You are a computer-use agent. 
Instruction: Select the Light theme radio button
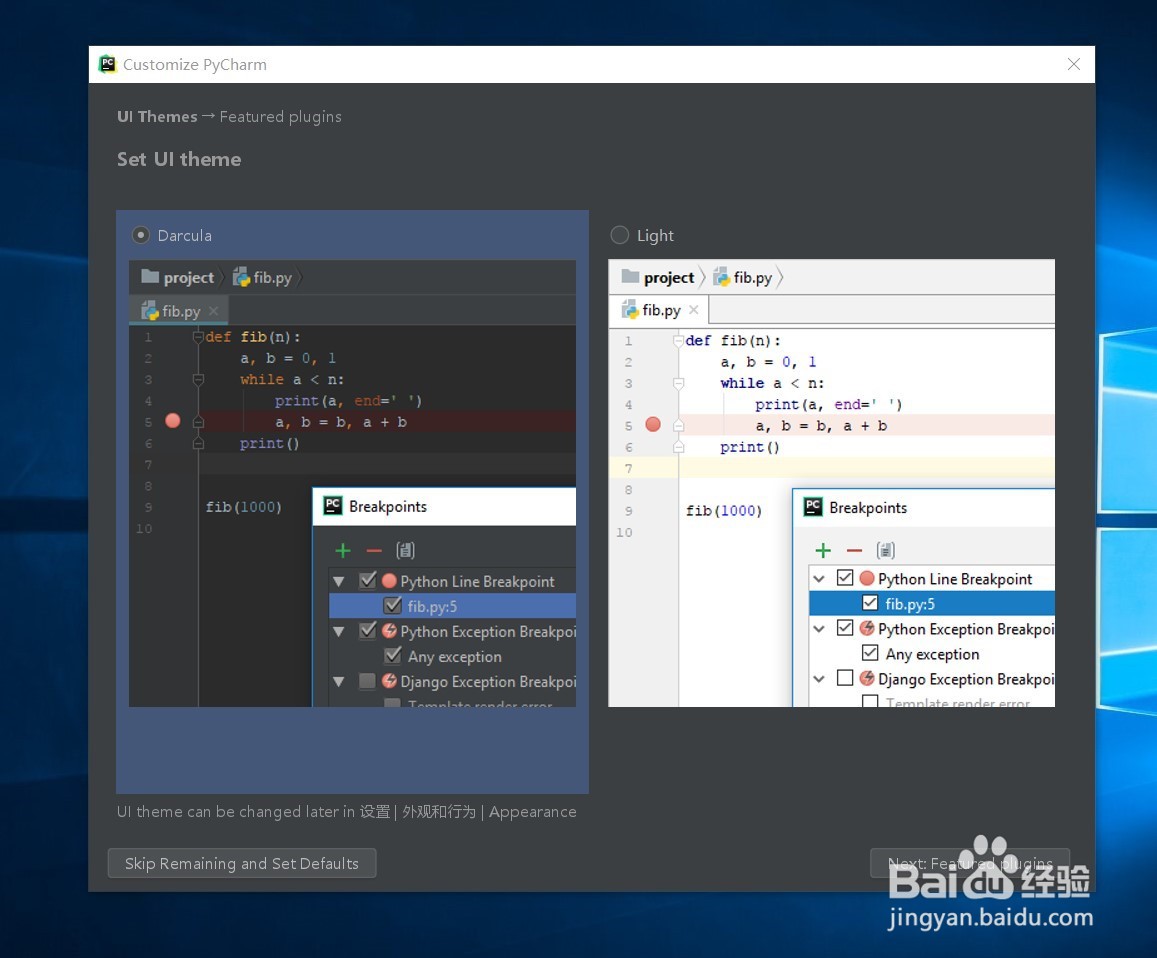[x=620, y=235]
